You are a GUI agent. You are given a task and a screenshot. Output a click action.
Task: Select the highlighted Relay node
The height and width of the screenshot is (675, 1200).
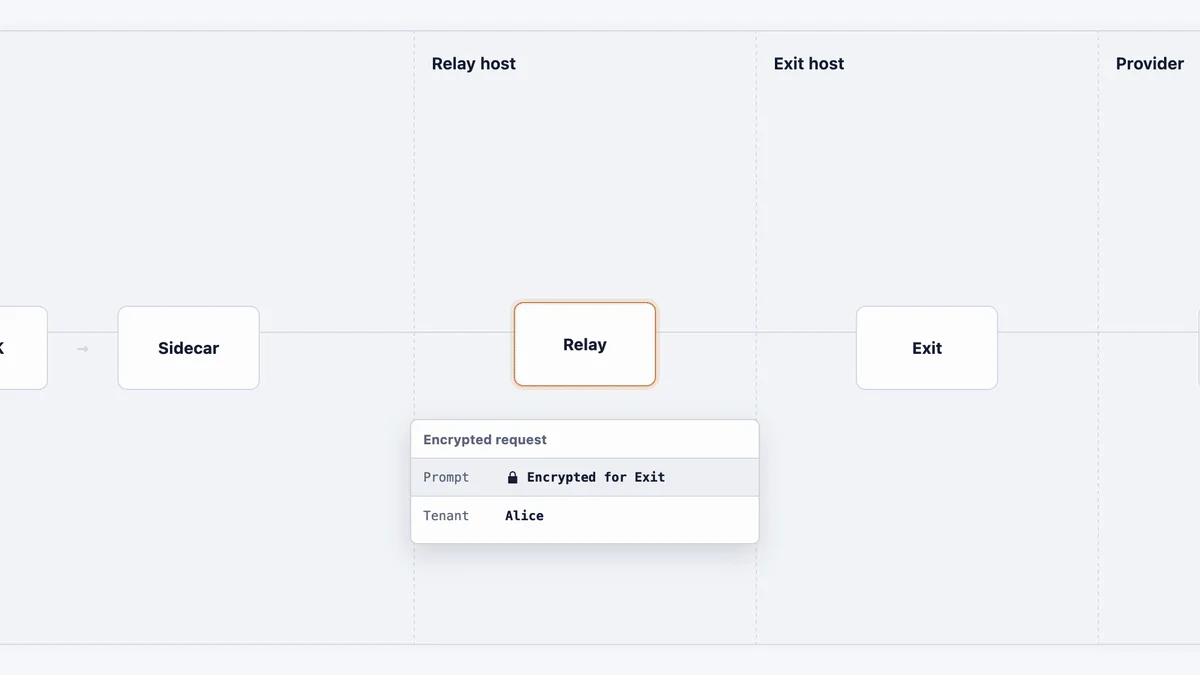585,344
